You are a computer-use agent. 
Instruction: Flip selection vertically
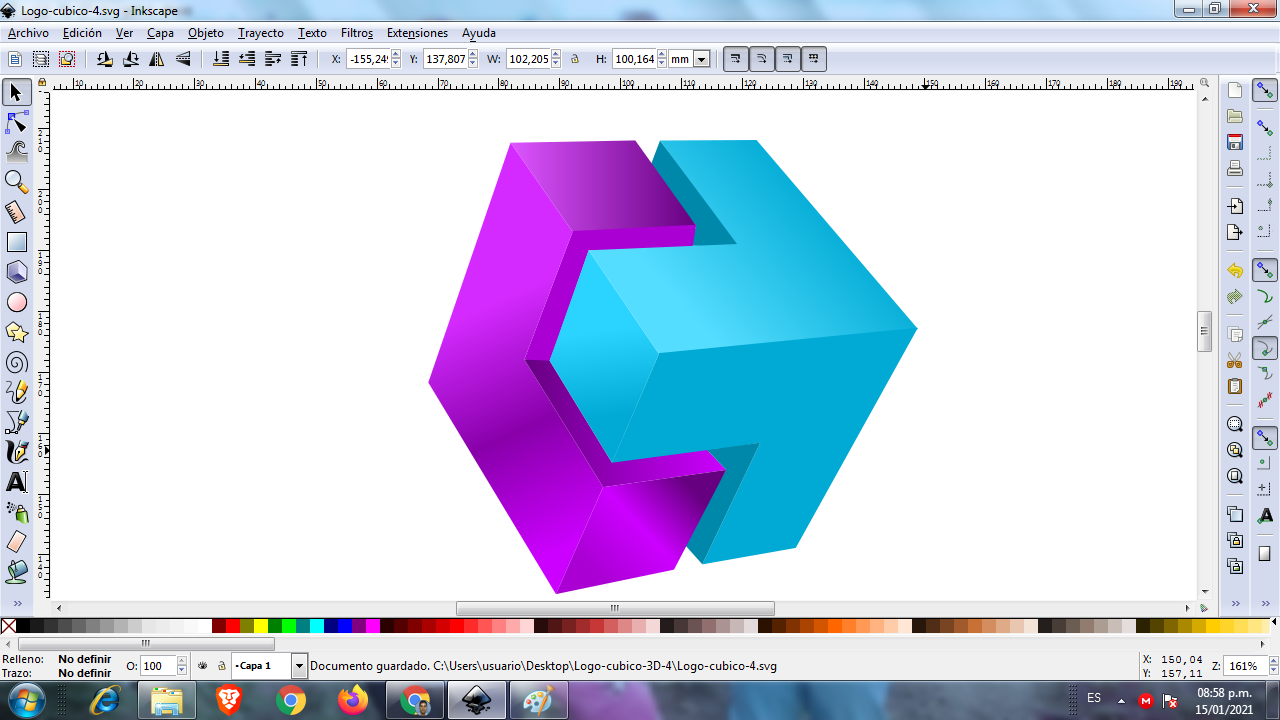(x=183, y=59)
